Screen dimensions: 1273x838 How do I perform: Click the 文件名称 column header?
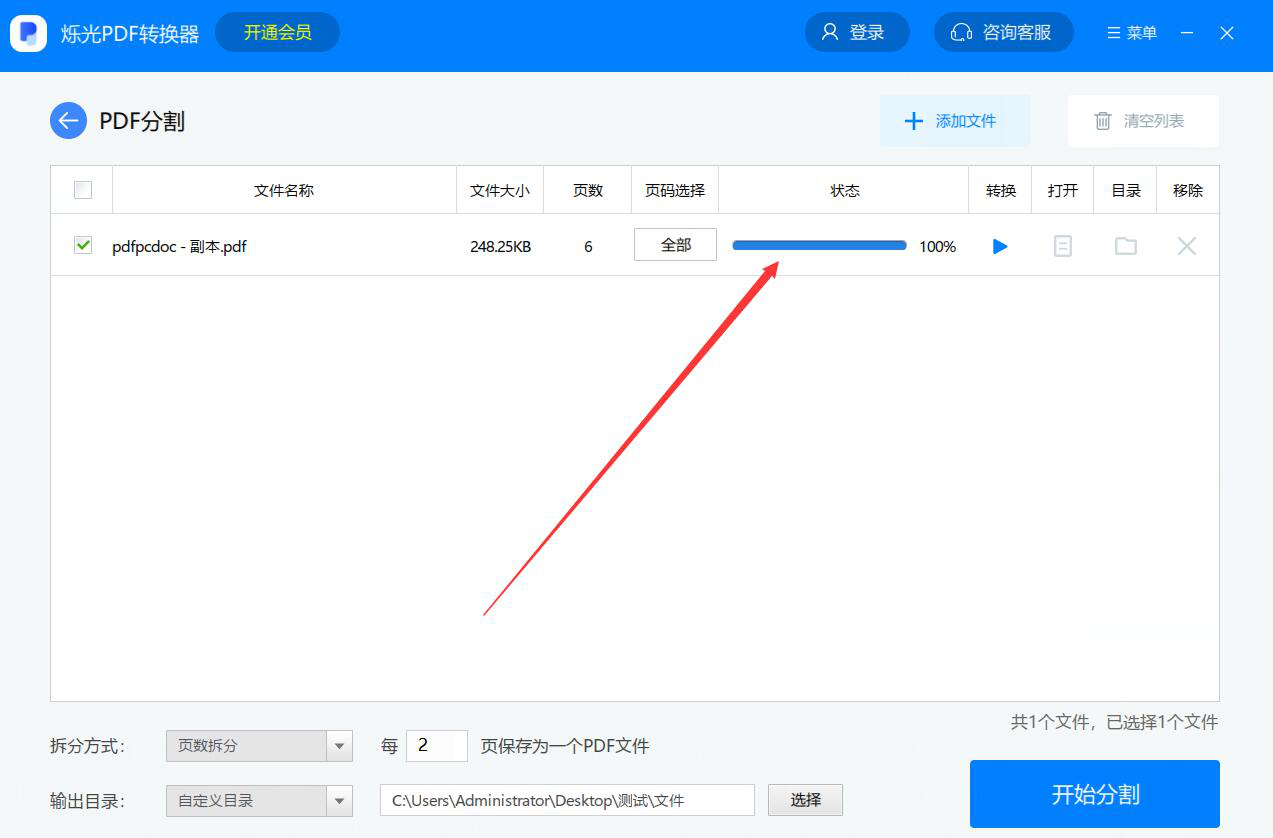(284, 190)
